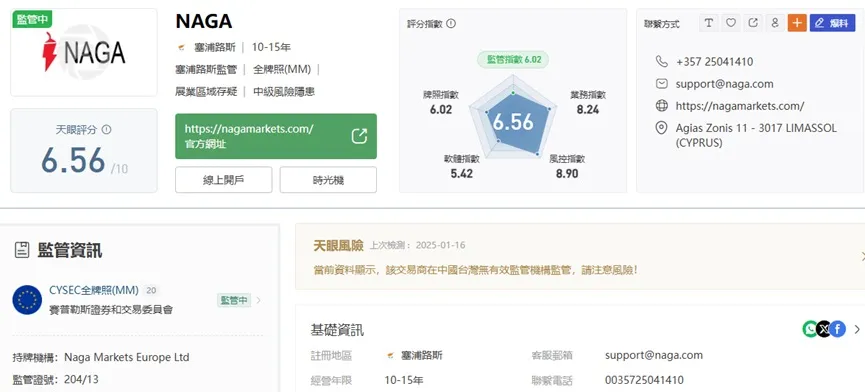This screenshot has width=865, height=392.
Task: Click the 天眼風險 heading
Action: coord(338,245)
